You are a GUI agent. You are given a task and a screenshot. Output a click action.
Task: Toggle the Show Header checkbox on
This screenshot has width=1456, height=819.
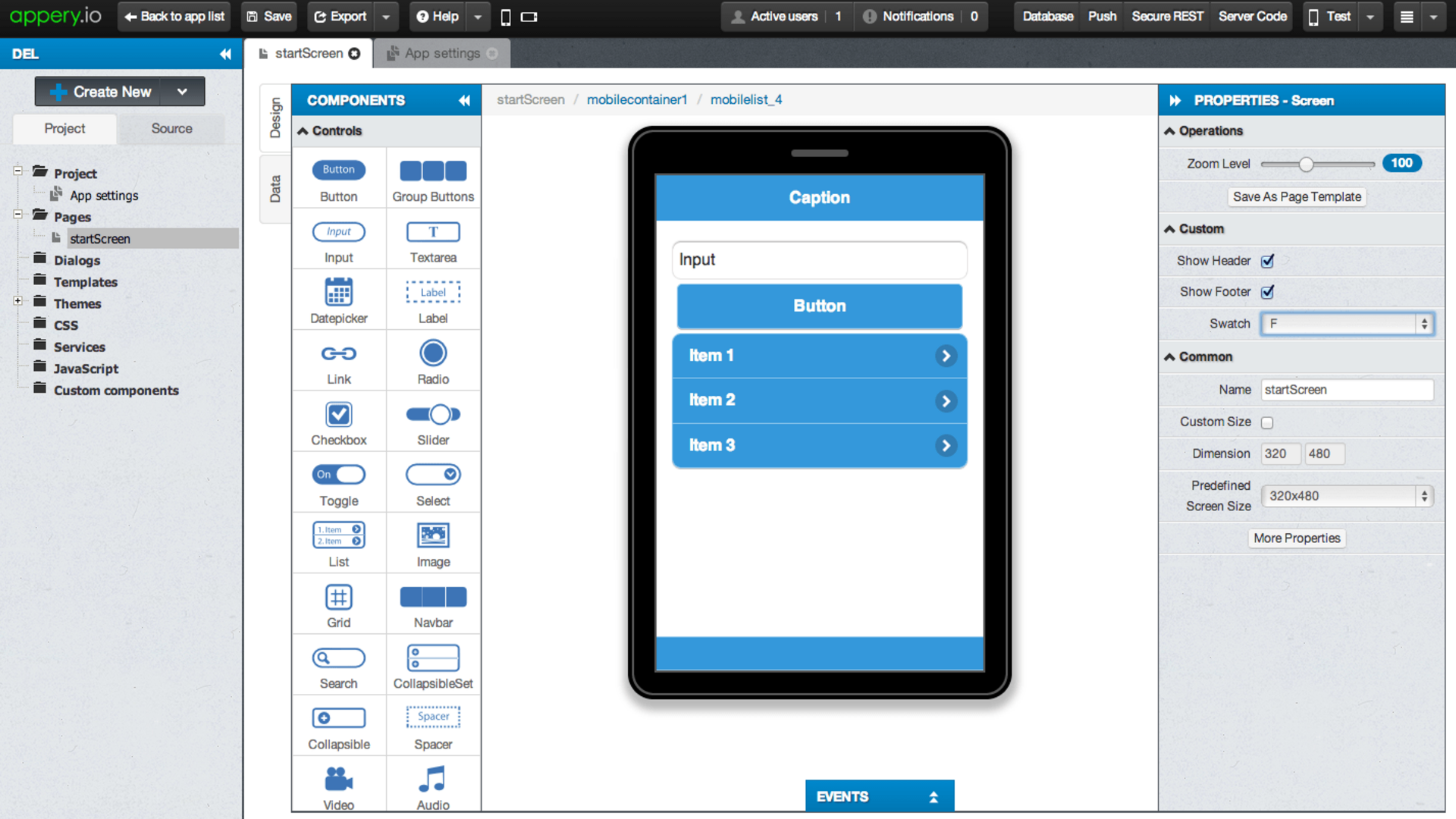tap(1266, 260)
